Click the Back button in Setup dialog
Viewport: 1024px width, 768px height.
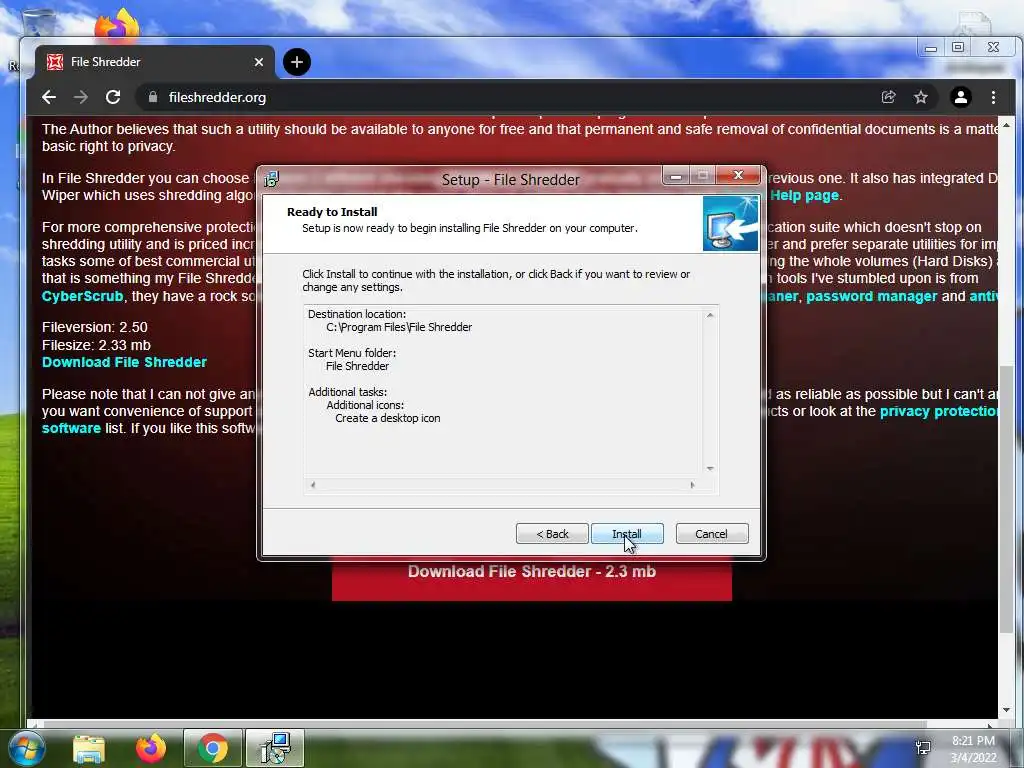(552, 534)
